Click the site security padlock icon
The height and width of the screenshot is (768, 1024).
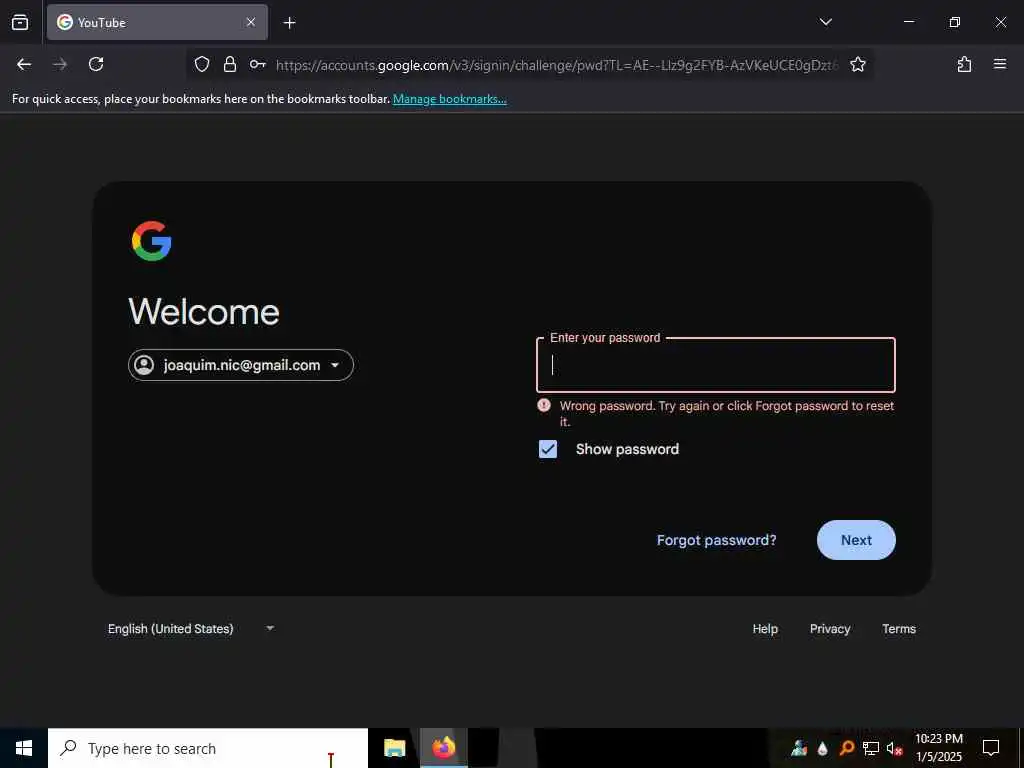[x=230, y=64]
